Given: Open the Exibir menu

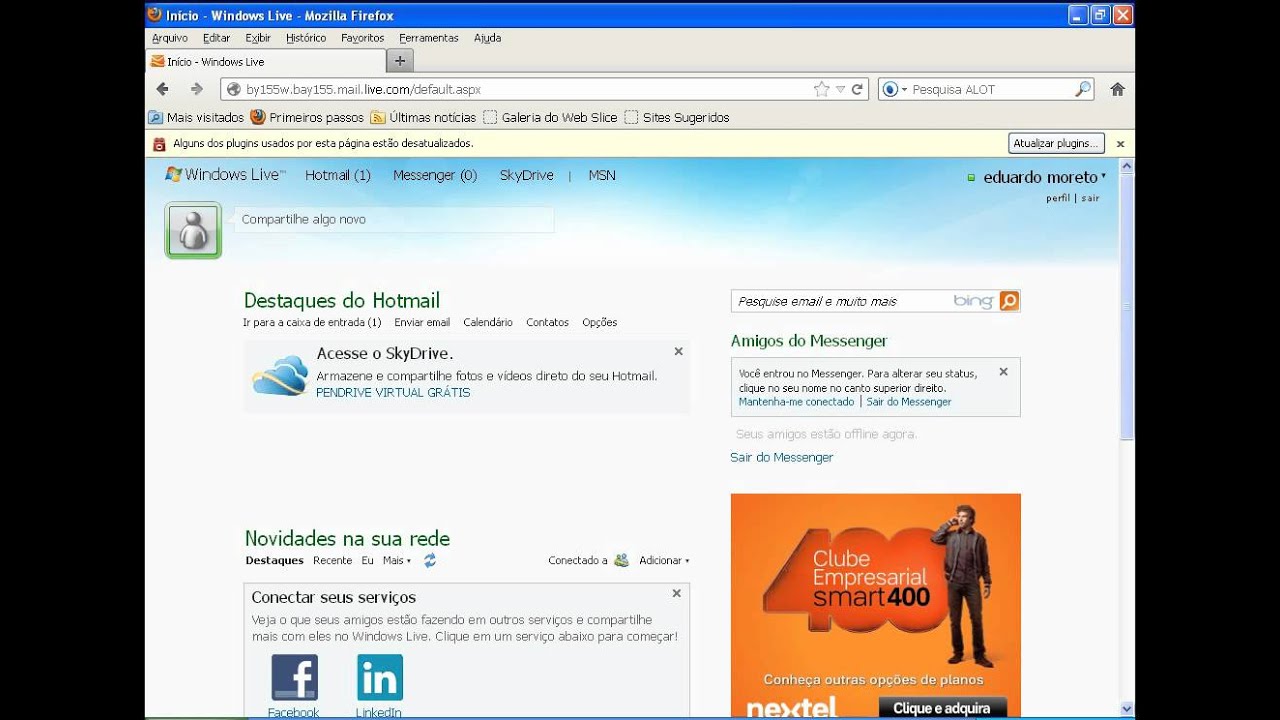Looking at the screenshot, I should (x=258, y=38).
